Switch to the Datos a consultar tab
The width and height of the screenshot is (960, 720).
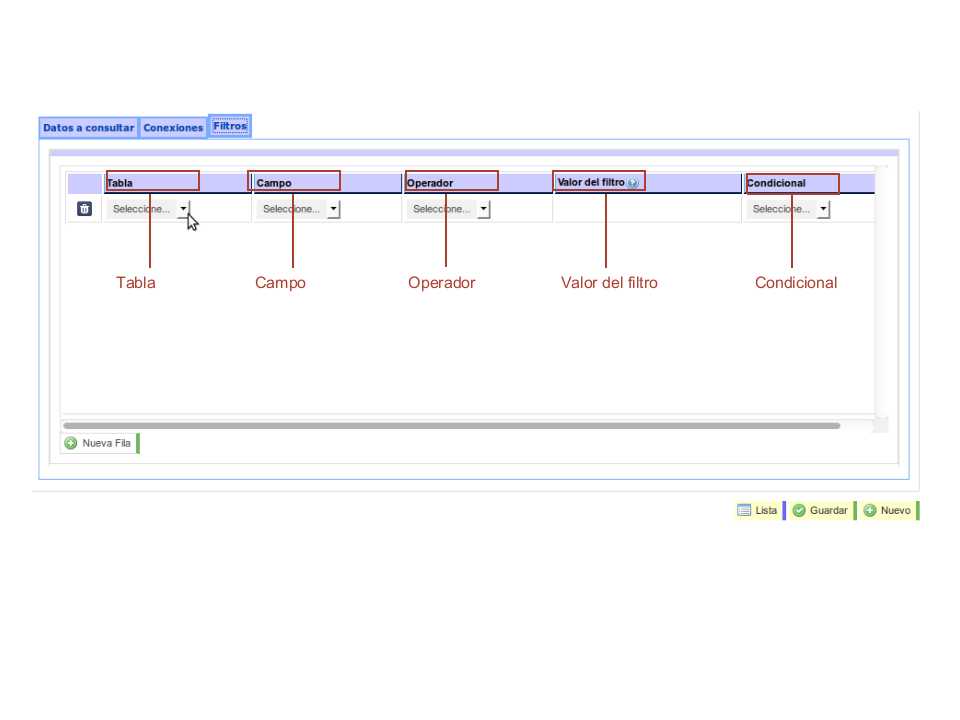point(88,128)
